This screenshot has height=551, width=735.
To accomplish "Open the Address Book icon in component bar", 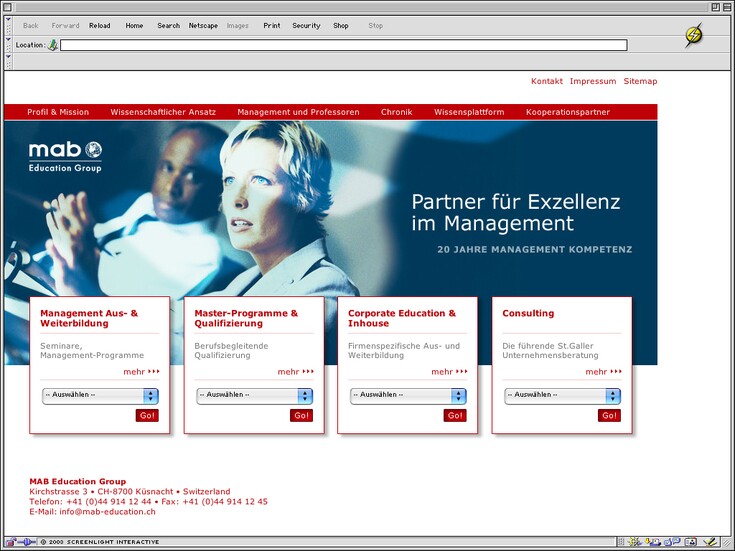I will click(690, 542).
